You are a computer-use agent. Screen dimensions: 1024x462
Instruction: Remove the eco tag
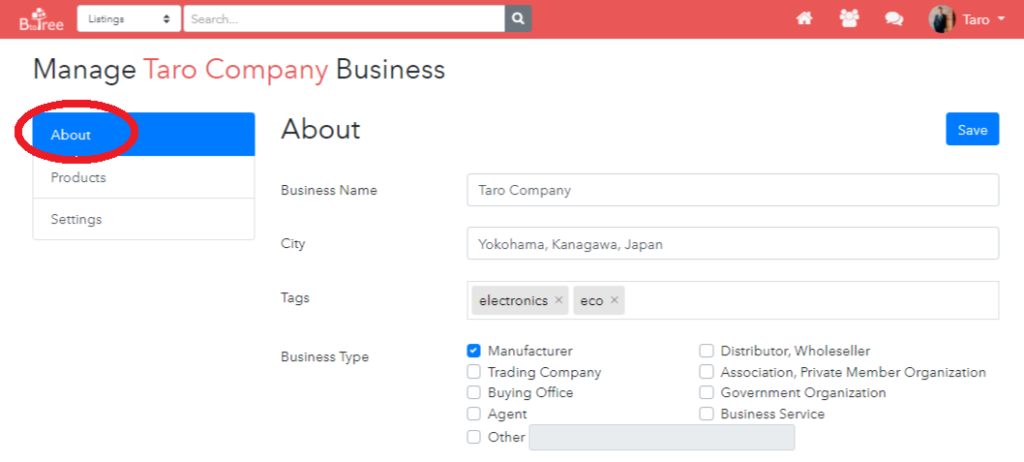614,301
